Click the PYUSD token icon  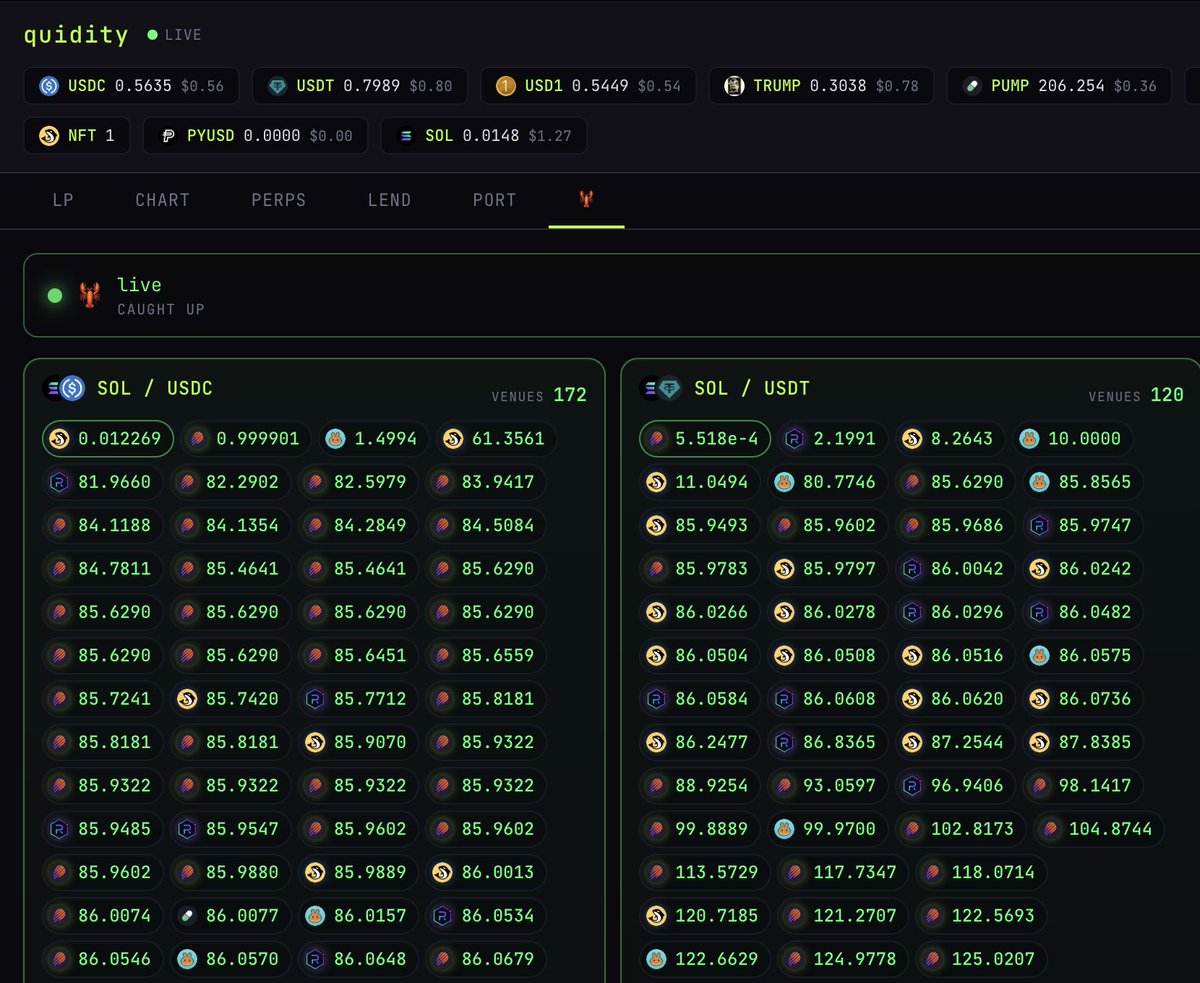169,135
